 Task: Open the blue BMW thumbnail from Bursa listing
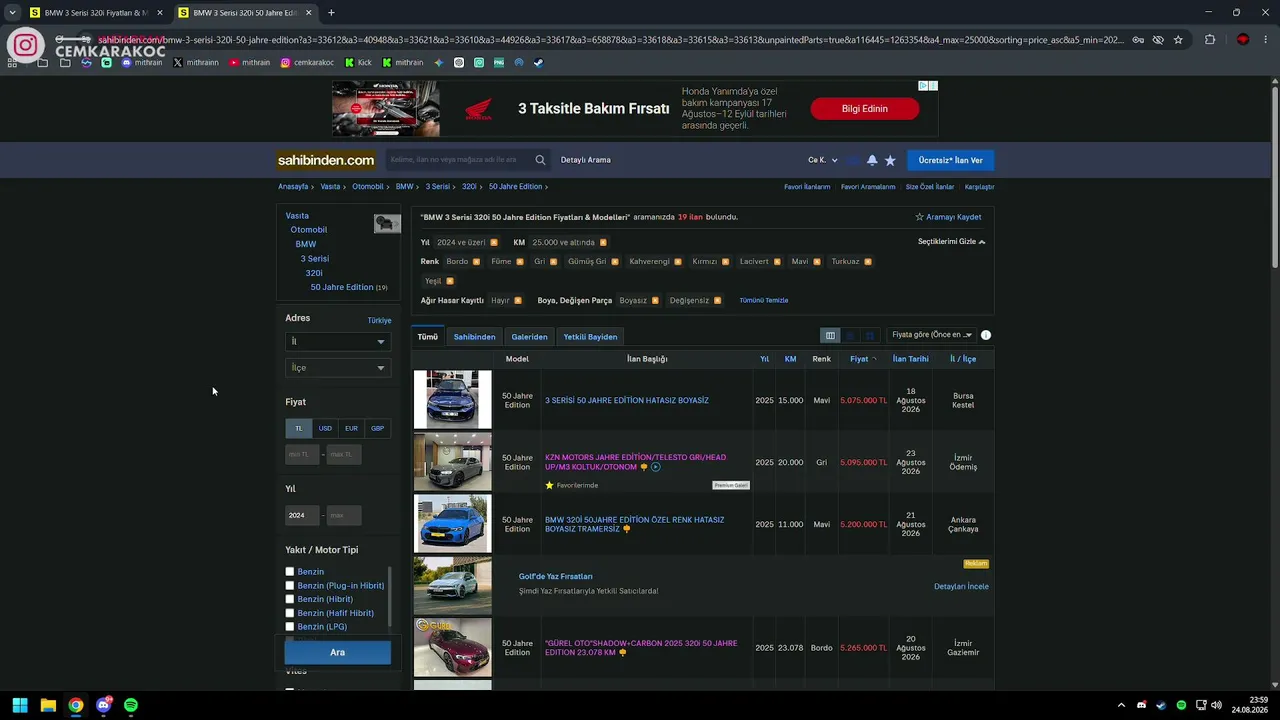click(453, 399)
